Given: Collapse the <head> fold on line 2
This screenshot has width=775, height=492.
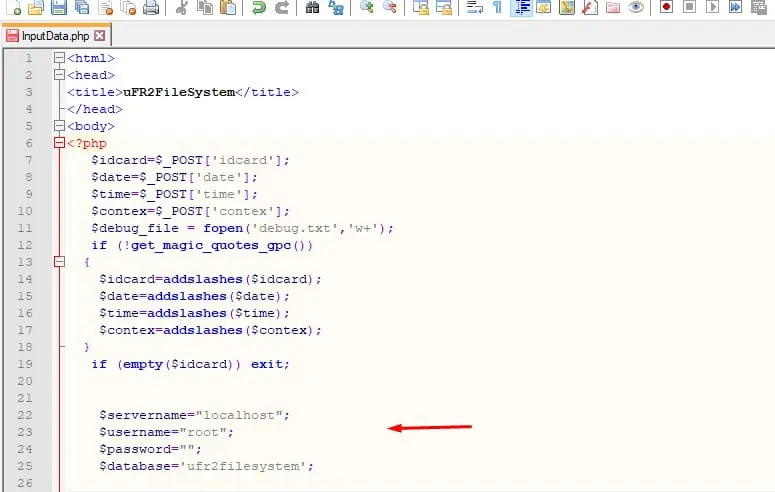Looking at the screenshot, I should 59,75.
